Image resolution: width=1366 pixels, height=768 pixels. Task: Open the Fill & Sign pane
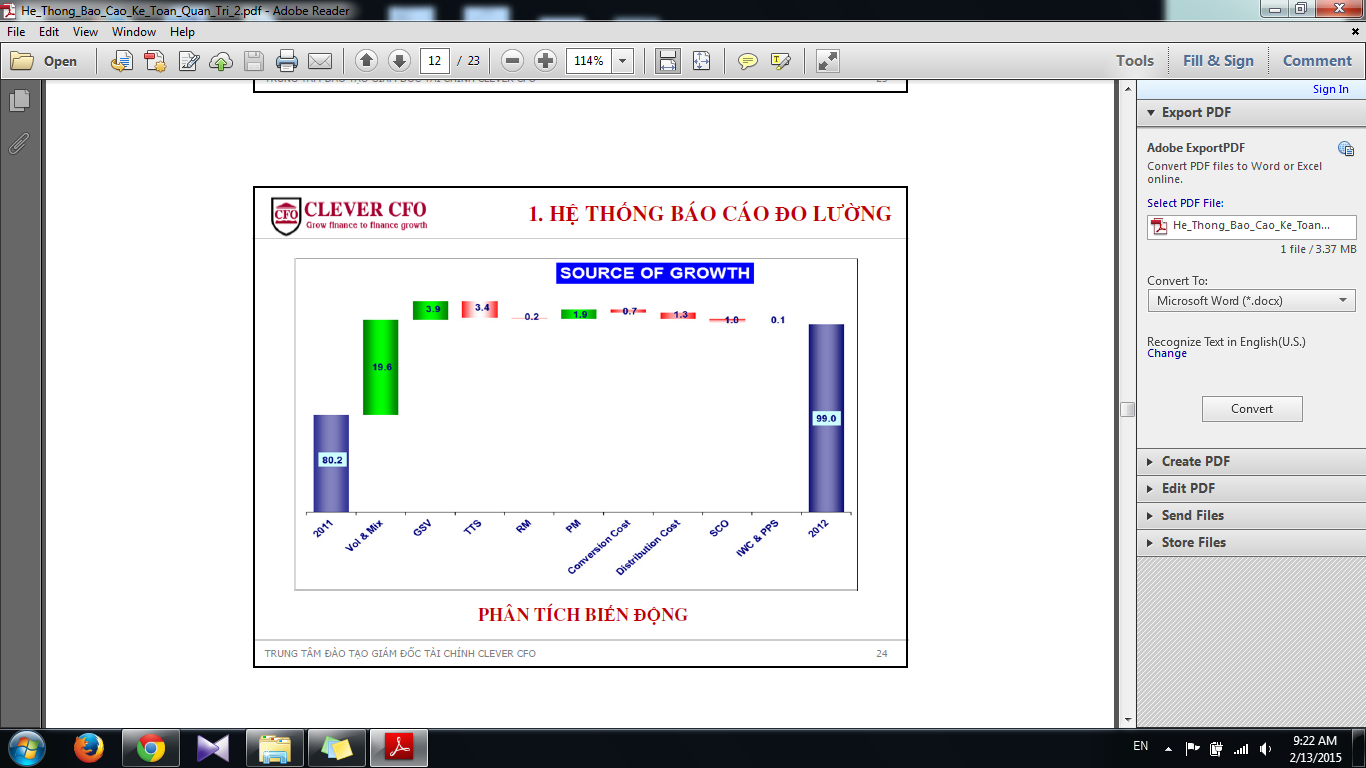pos(1217,61)
